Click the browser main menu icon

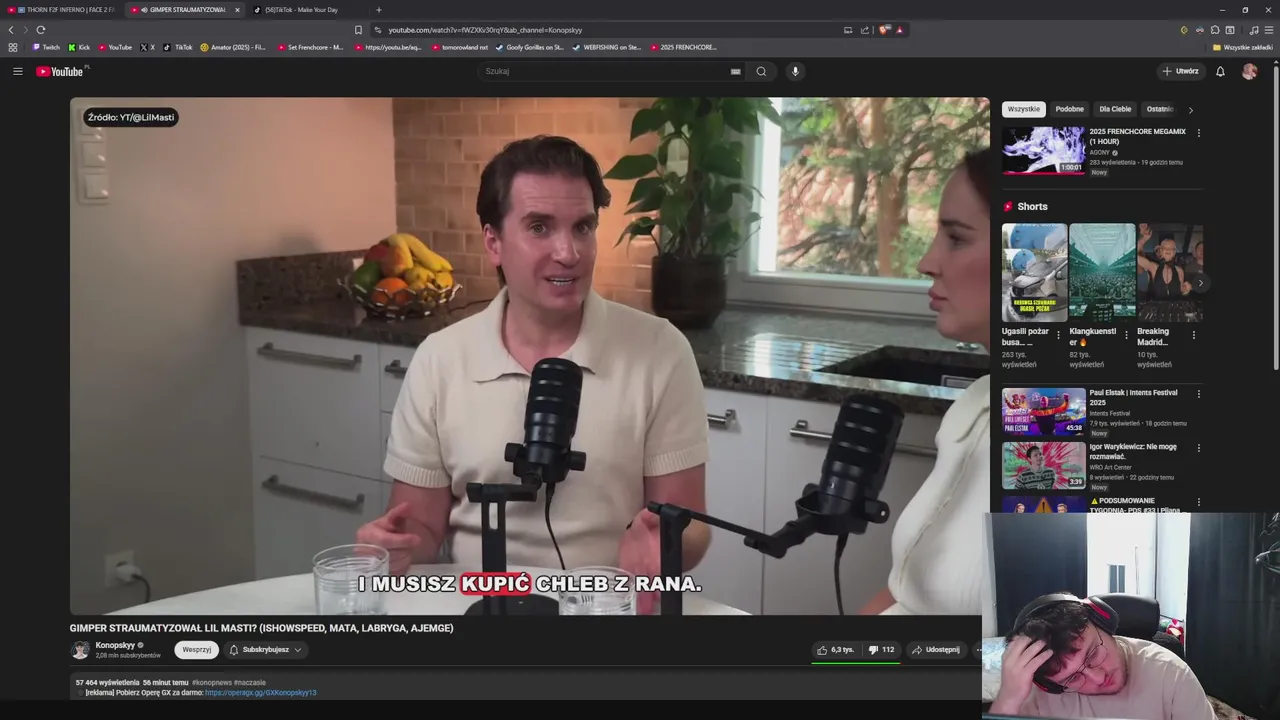click(x=1269, y=30)
